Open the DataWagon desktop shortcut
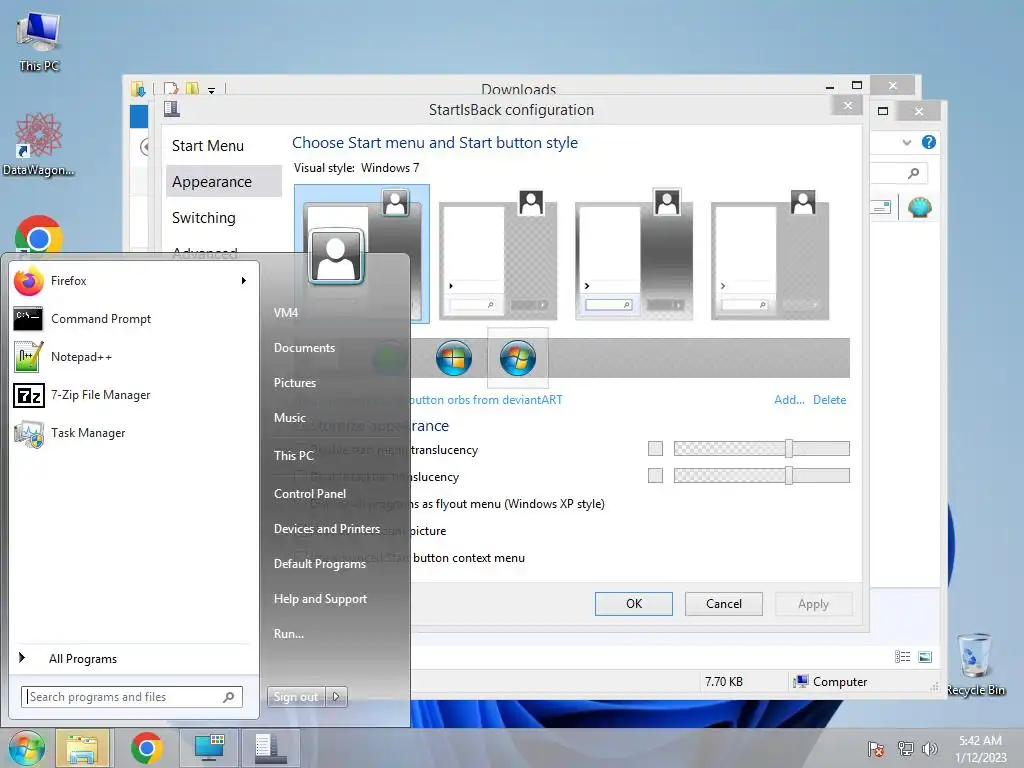This screenshot has height=768, width=1024. pos(39,144)
